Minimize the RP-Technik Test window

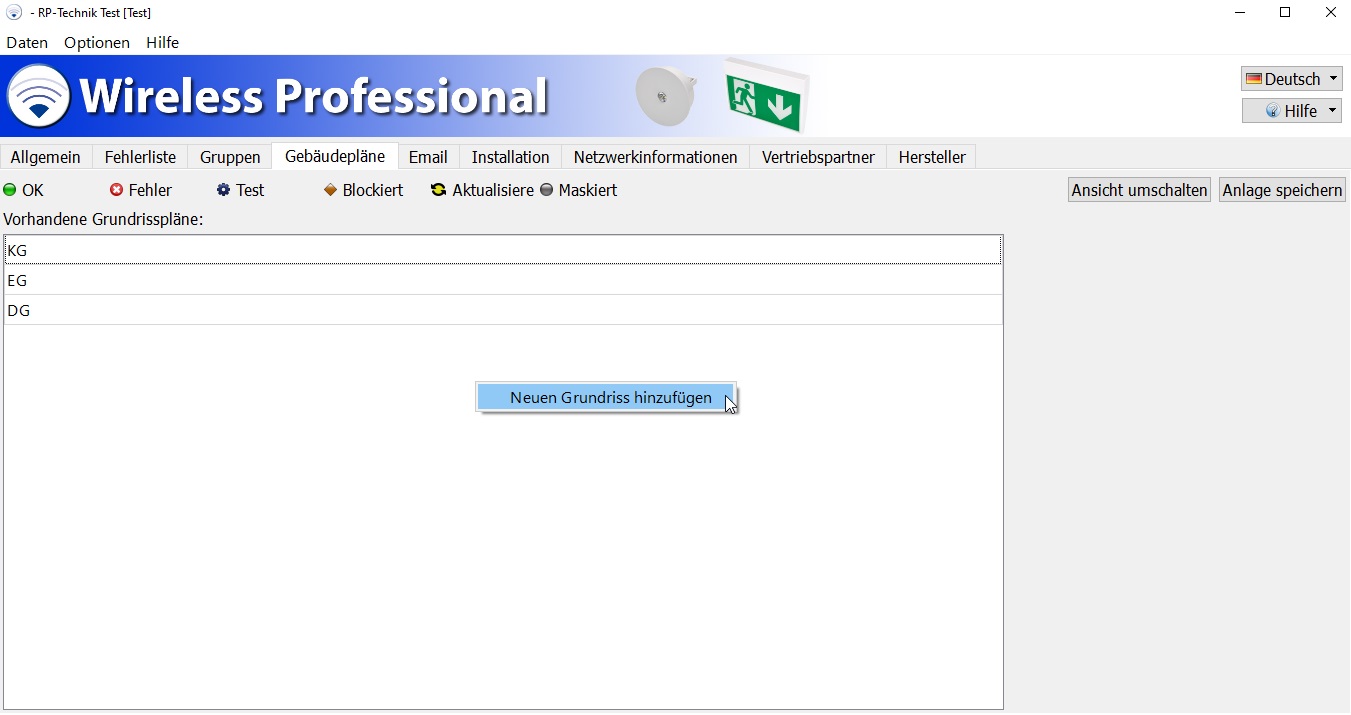(1240, 13)
